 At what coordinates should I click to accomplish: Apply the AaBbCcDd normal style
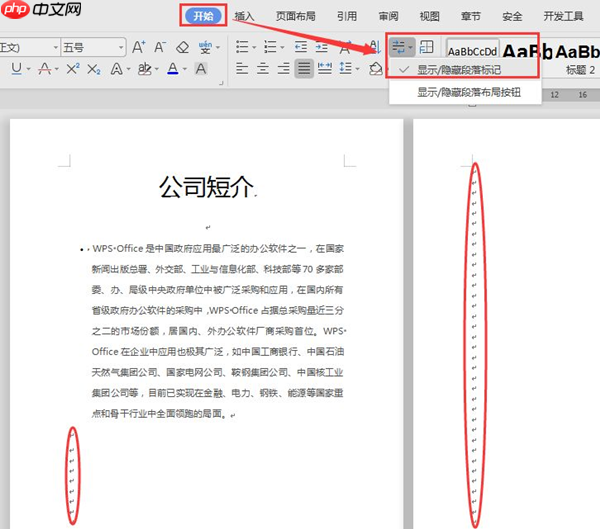(x=473, y=50)
